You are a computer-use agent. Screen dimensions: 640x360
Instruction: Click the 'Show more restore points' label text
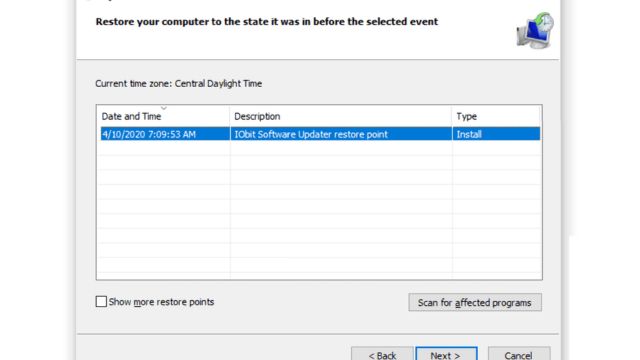click(161, 302)
